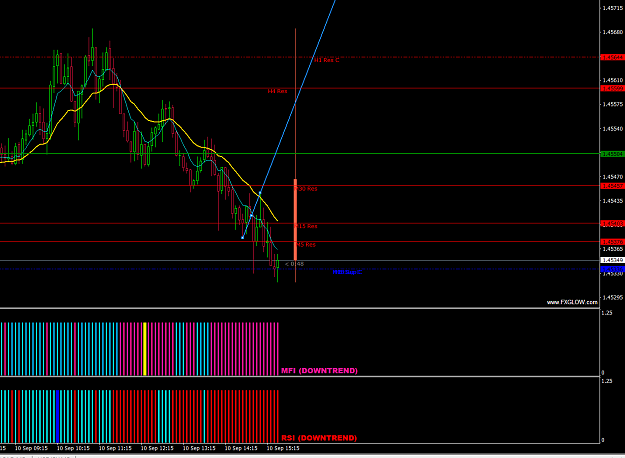Click the MFI (DOWNTREND) indicator label
The height and width of the screenshot is (458, 625).
point(319,370)
